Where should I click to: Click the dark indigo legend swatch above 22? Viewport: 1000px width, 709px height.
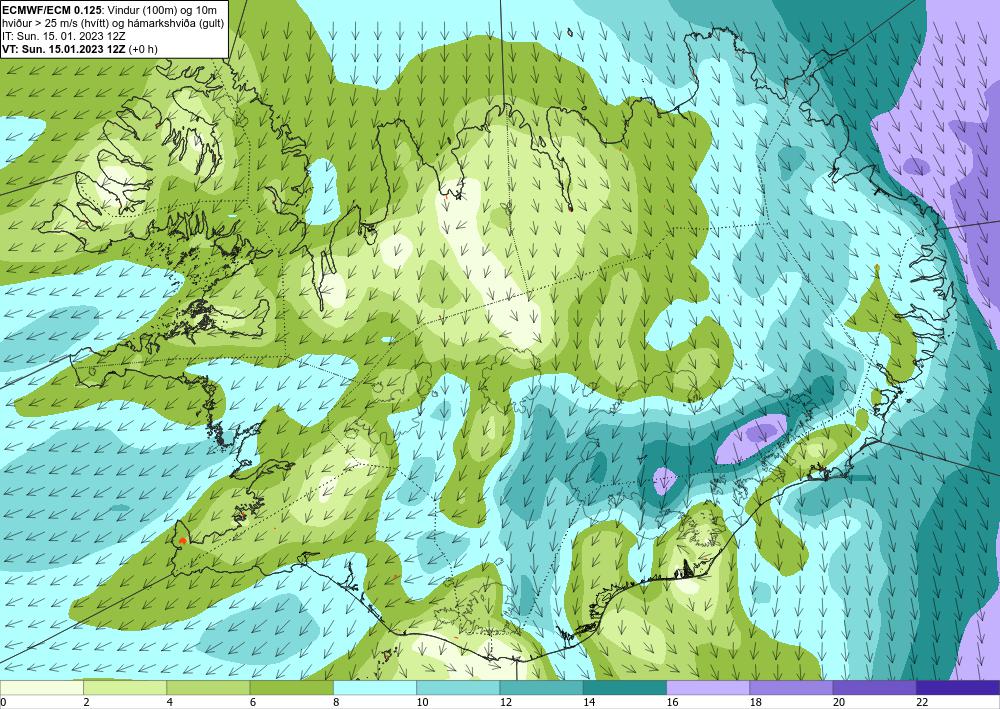tap(958, 687)
